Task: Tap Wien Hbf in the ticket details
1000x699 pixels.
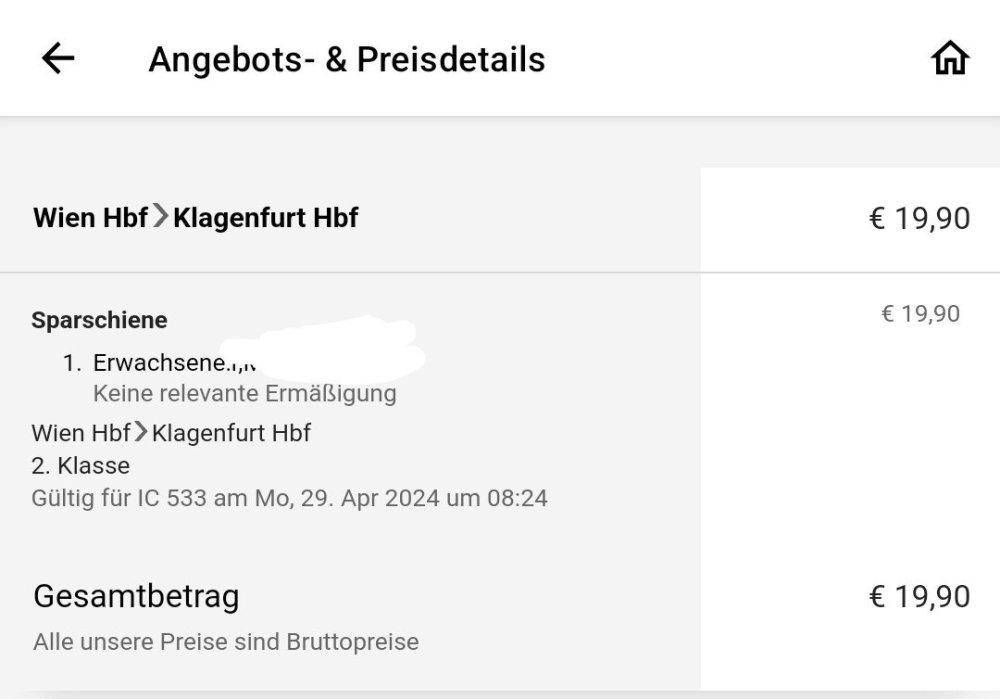Action: coord(81,433)
